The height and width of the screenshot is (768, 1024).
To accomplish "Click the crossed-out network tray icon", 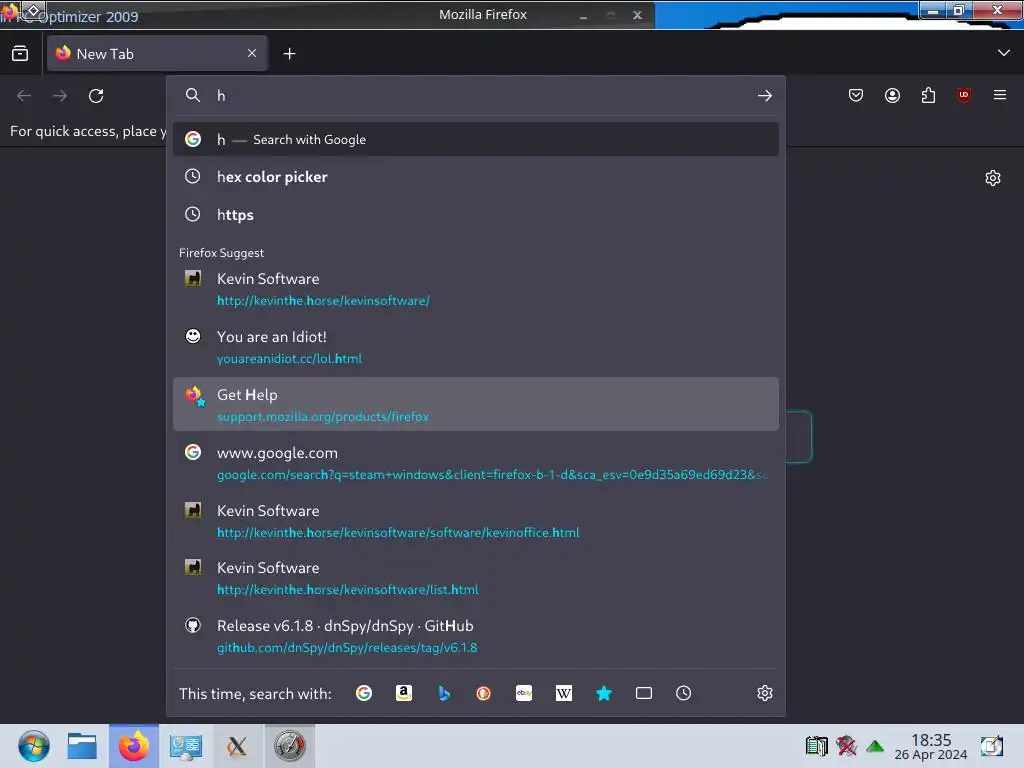I will coord(846,746).
